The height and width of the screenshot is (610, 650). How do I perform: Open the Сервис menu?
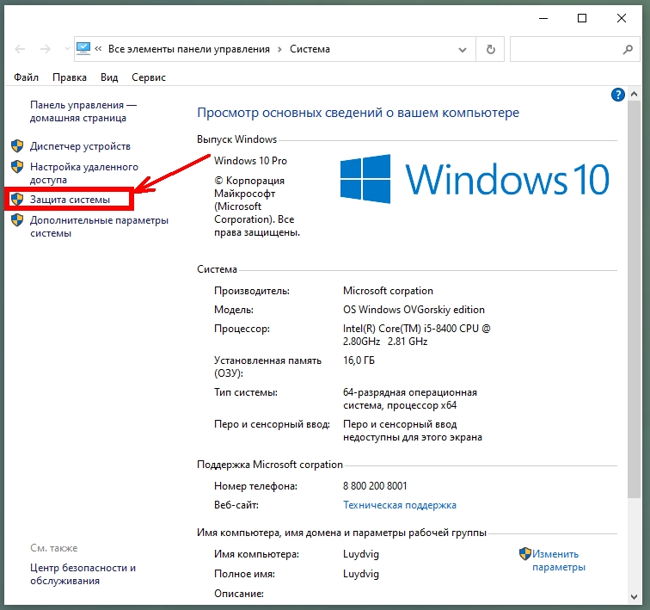coord(148,77)
